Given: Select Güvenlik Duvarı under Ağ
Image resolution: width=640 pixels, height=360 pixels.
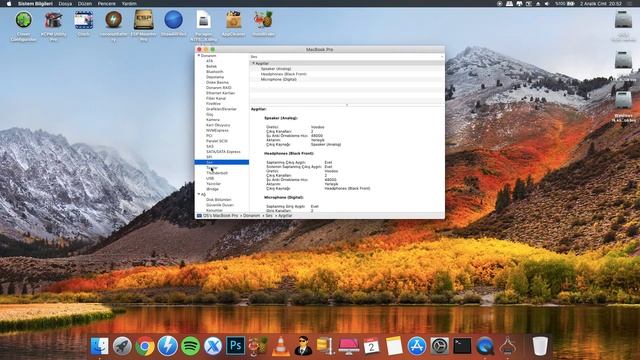Looking at the screenshot, I should point(220,205).
